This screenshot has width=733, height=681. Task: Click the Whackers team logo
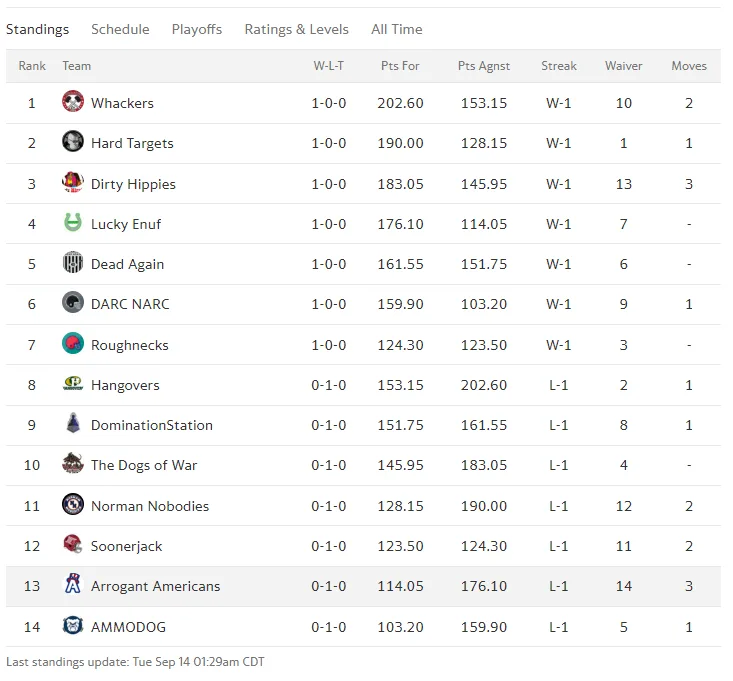click(73, 101)
